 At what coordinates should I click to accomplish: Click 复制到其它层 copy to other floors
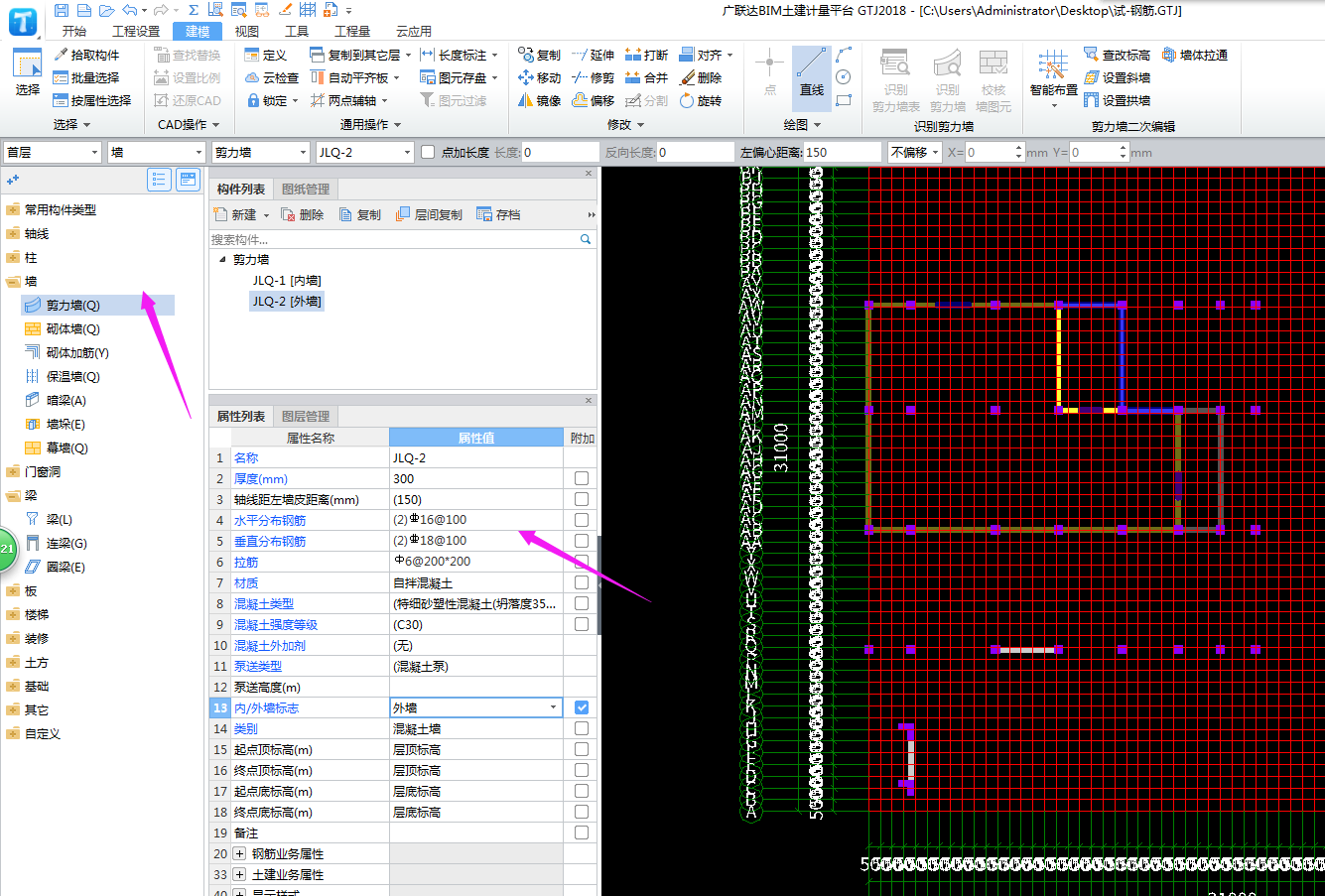(x=359, y=55)
